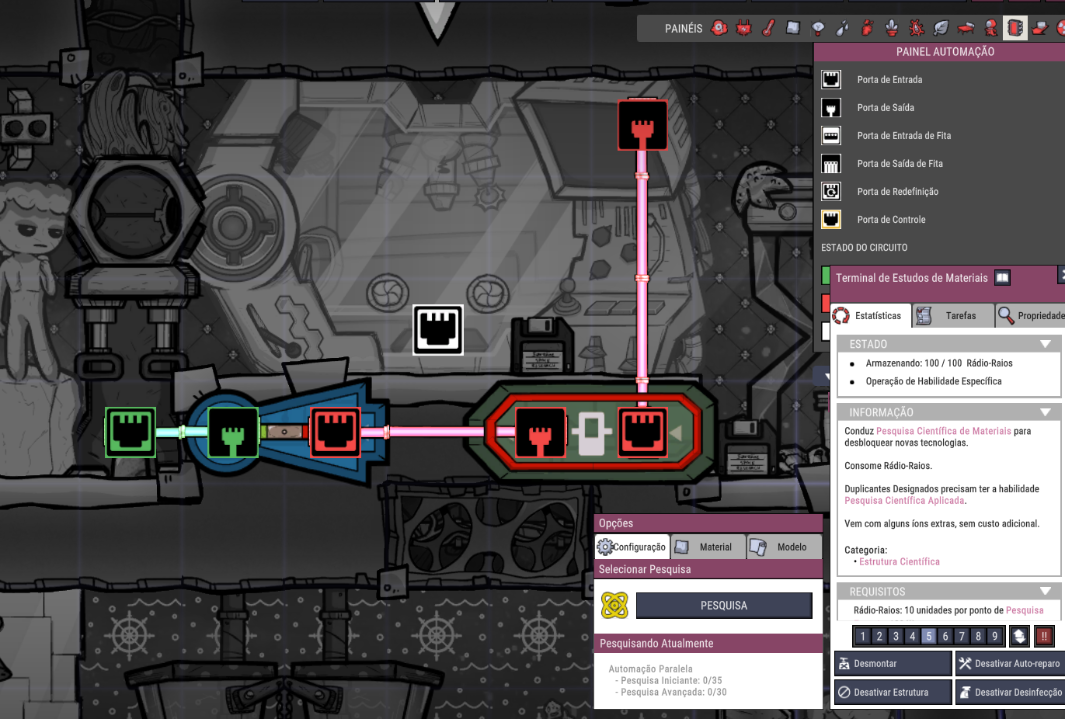Click the white control port on the terminal
The image size is (1065, 719).
coord(438,330)
